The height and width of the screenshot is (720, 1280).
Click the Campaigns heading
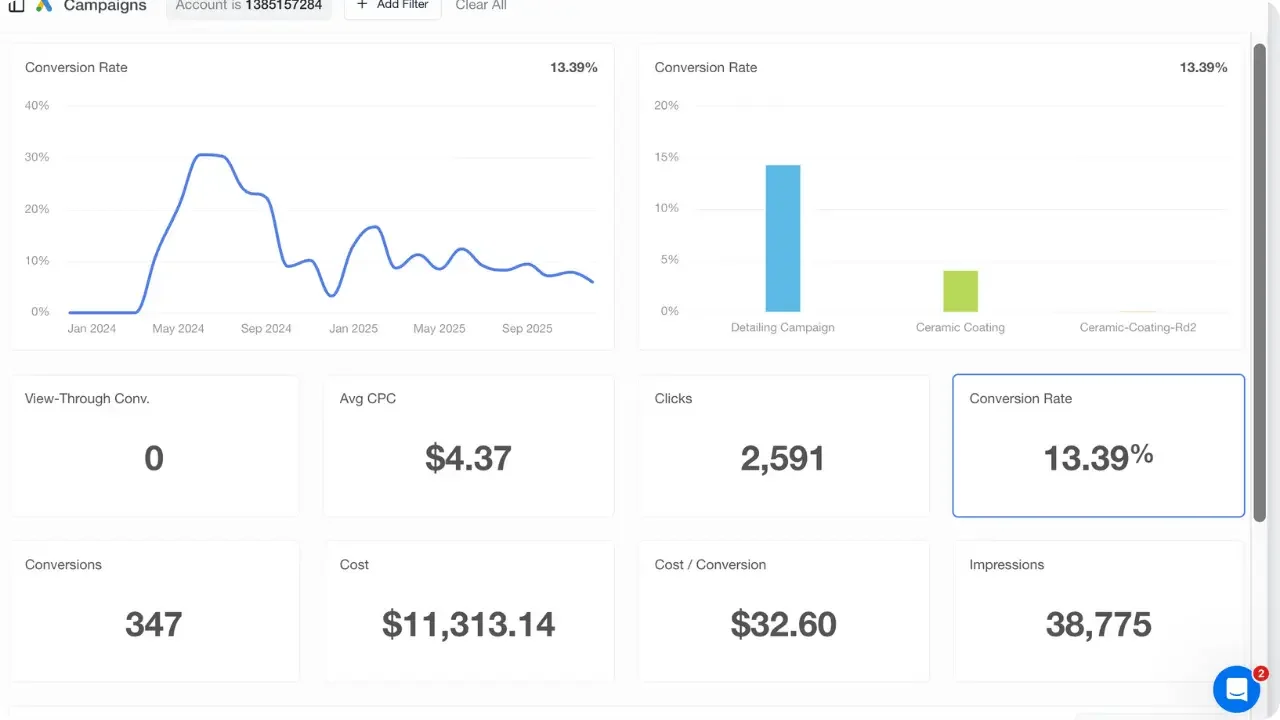click(104, 6)
